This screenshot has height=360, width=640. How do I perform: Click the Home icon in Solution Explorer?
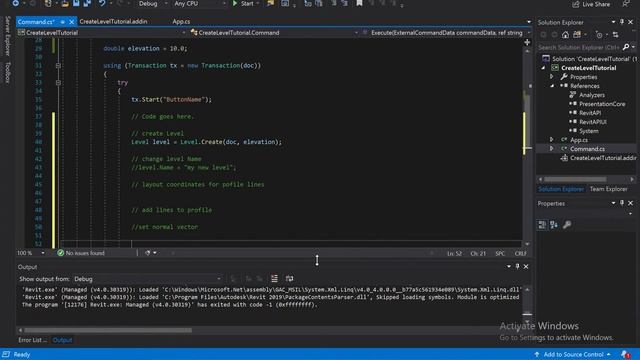pyautogui.click(x=565, y=35)
